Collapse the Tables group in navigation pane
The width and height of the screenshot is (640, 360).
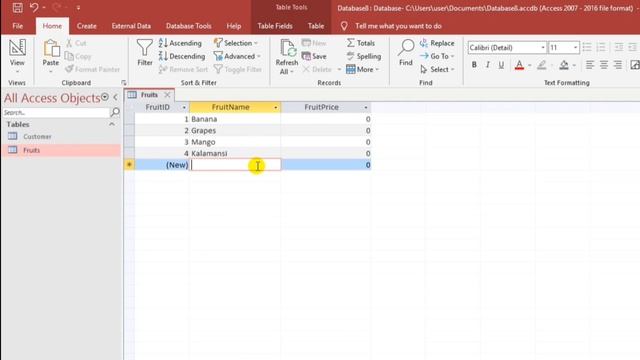[112, 124]
